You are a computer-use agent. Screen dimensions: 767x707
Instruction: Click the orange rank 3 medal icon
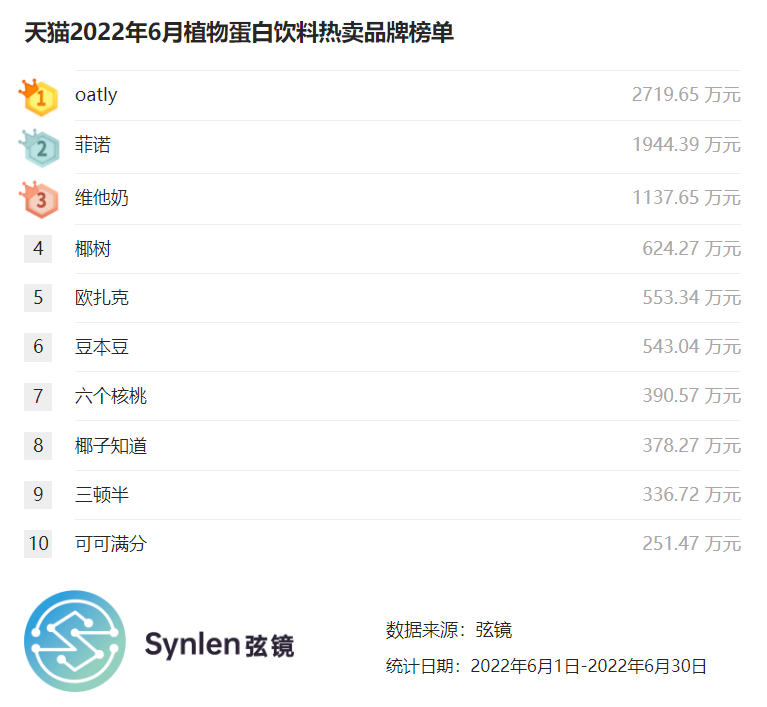click(39, 199)
